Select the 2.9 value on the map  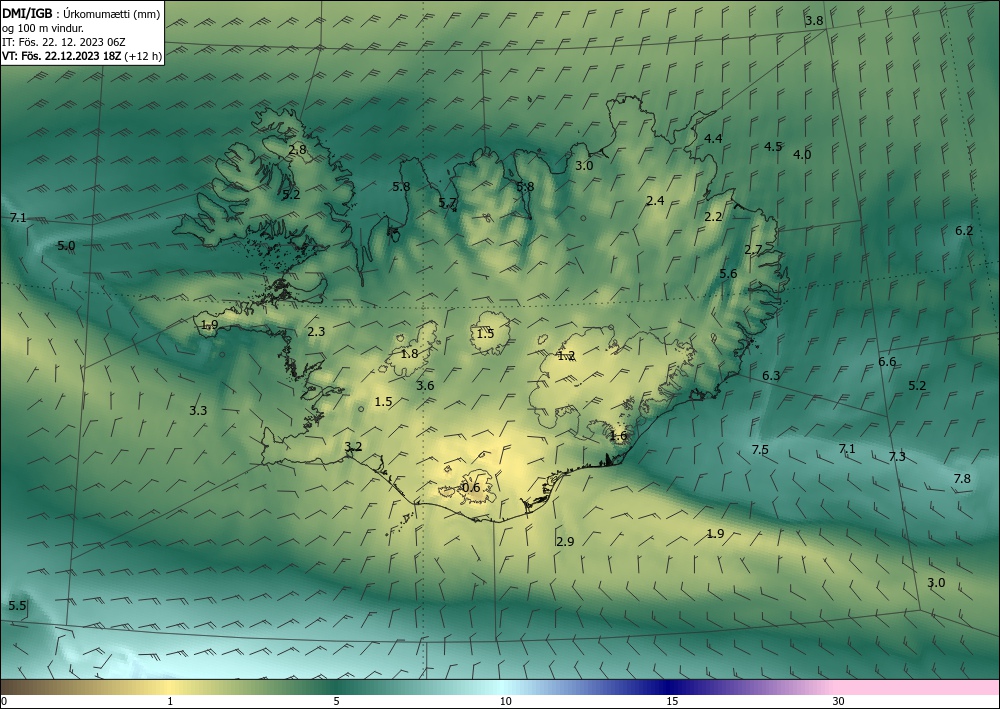[565, 541]
